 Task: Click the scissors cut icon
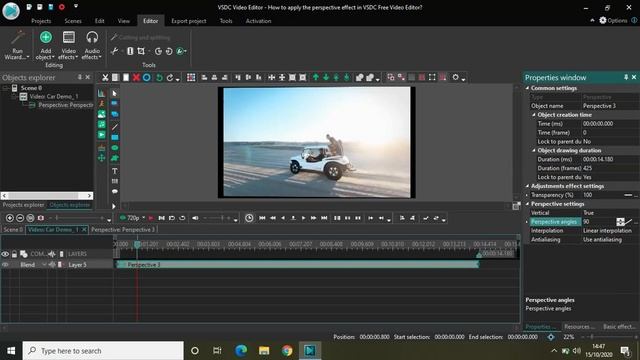pyautogui.click(x=105, y=78)
